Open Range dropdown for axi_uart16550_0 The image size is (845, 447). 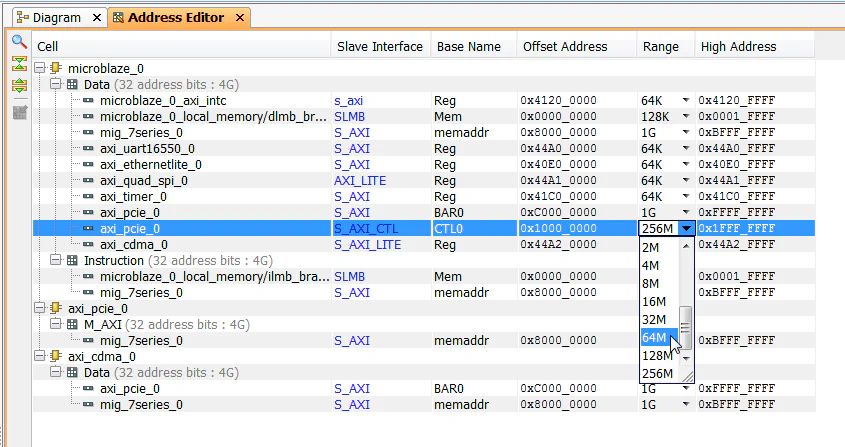point(685,148)
